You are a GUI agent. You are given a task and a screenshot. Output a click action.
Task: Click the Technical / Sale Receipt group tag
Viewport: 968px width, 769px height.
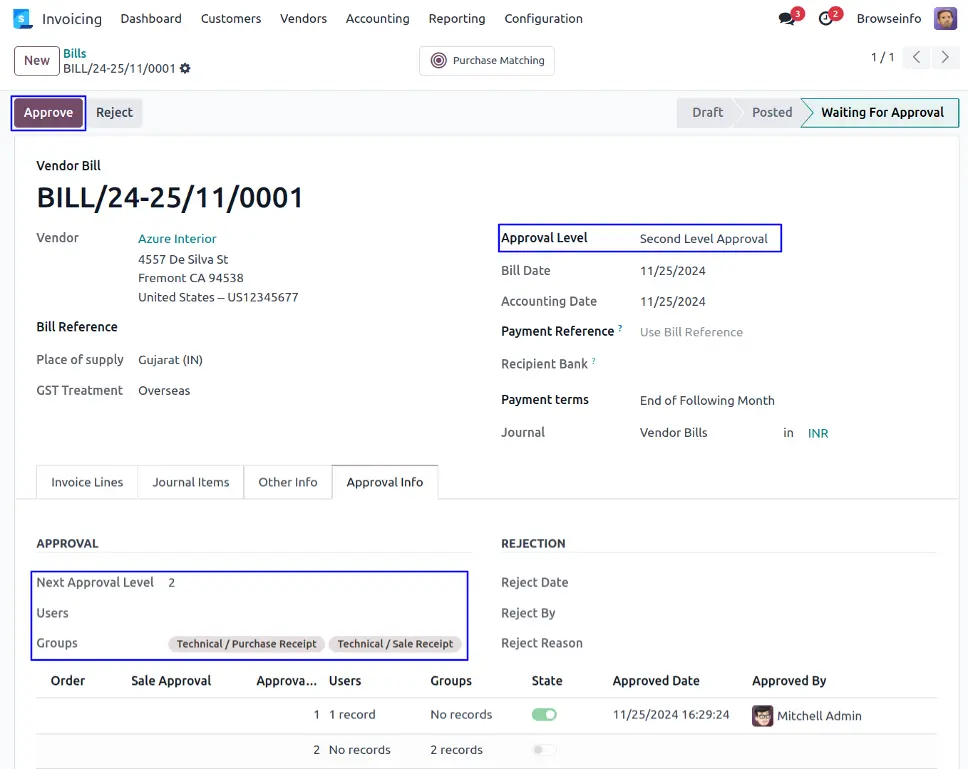click(395, 644)
